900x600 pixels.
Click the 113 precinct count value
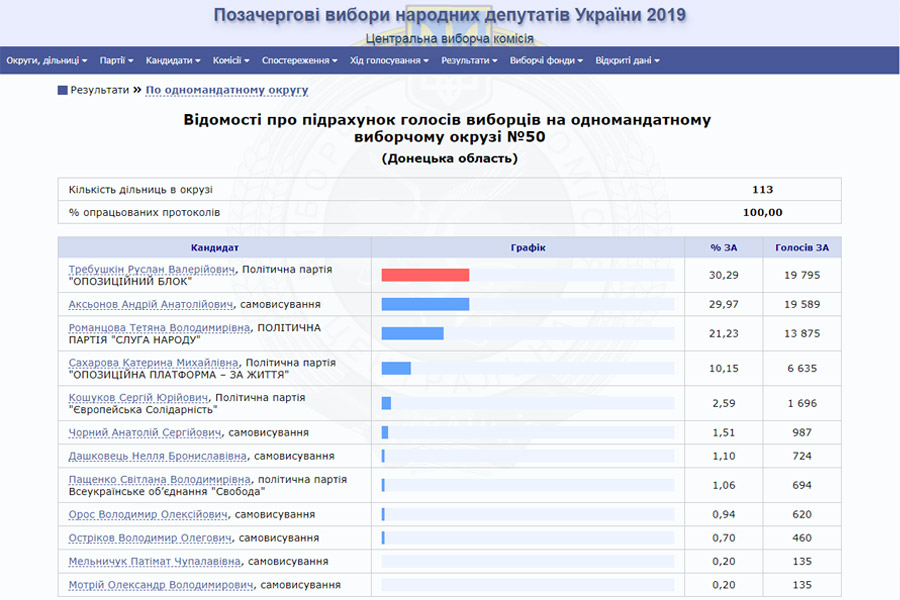[762, 189]
